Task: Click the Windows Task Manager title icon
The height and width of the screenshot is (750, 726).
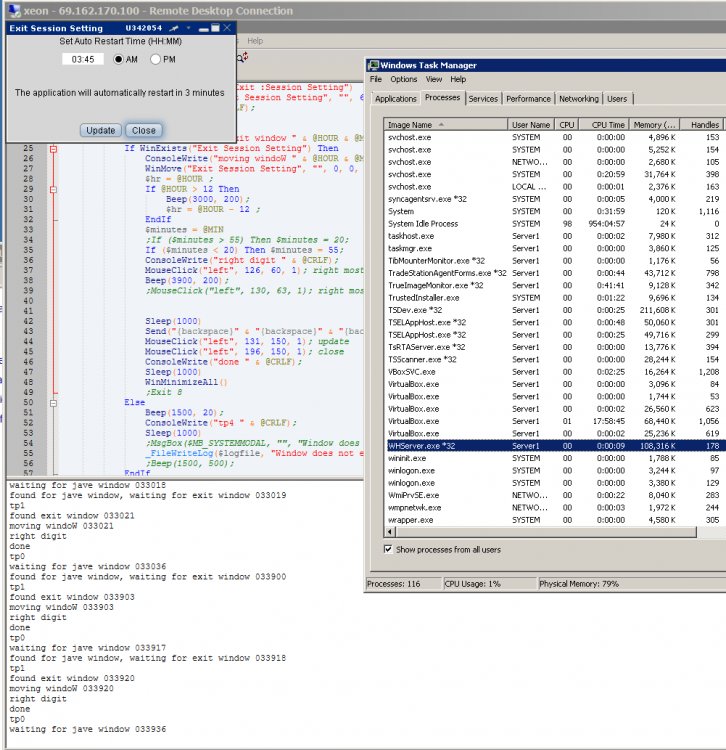Action: tap(373, 65)
